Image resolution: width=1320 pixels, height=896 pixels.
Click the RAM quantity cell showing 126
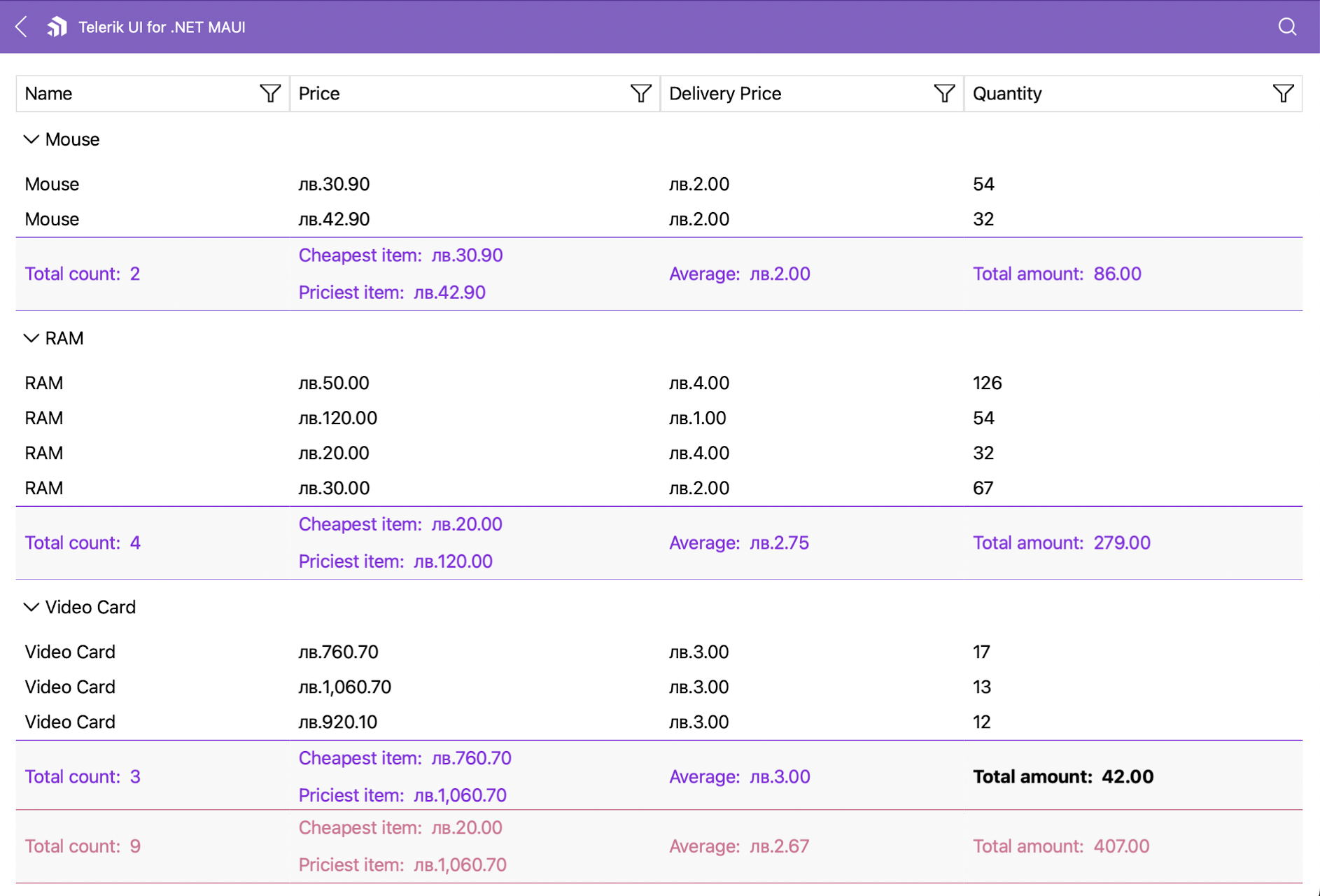tap(987, 383)
